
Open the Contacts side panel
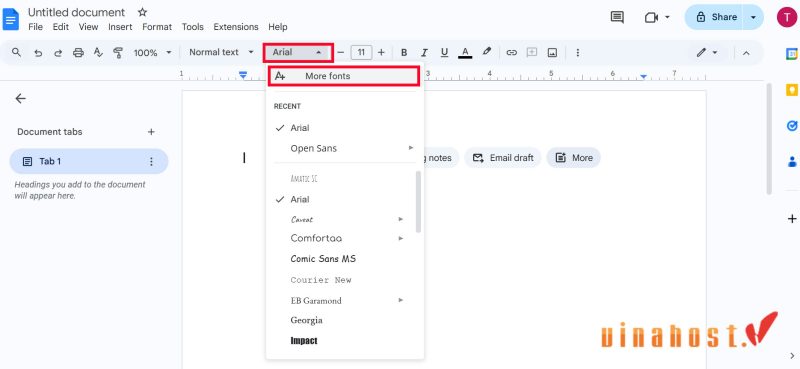pos(792,161)
